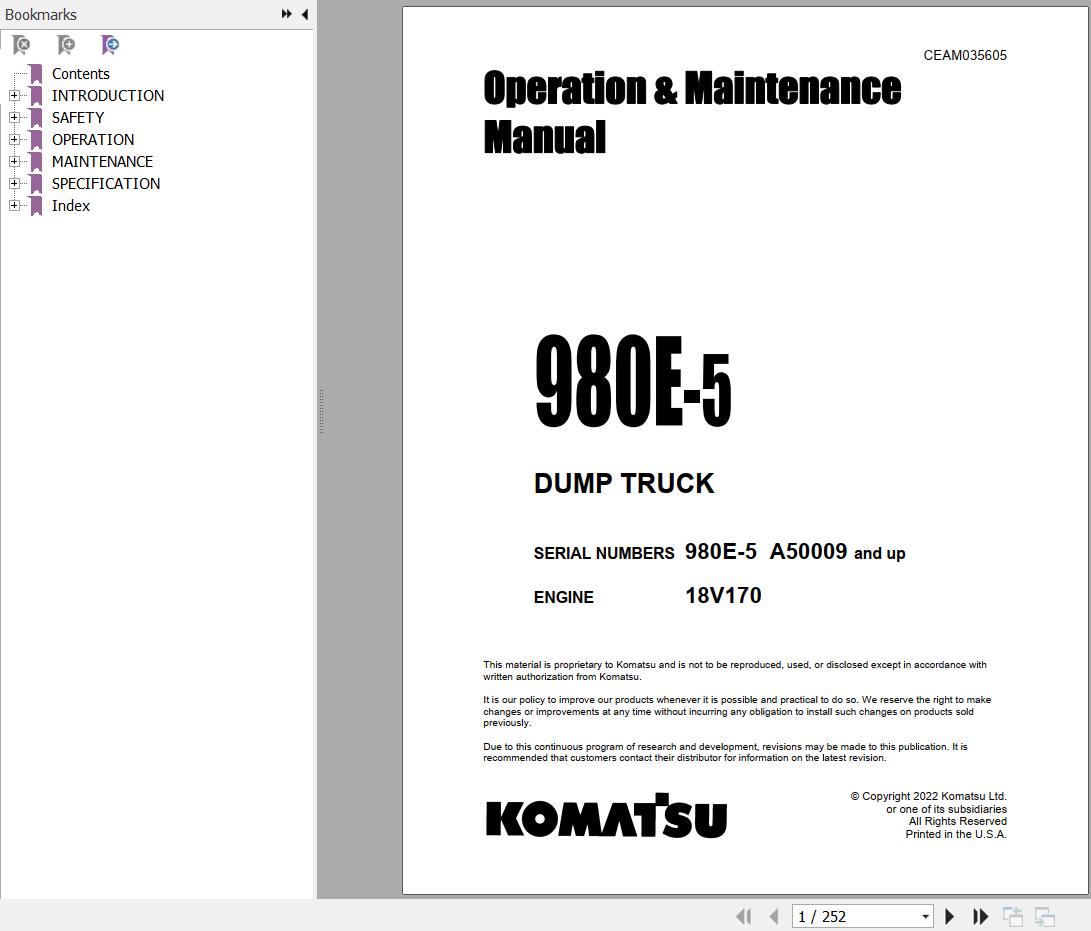Click the document code CEAM035605
The width and height of the screenshot is (1091, 931).
coord(964,56)
